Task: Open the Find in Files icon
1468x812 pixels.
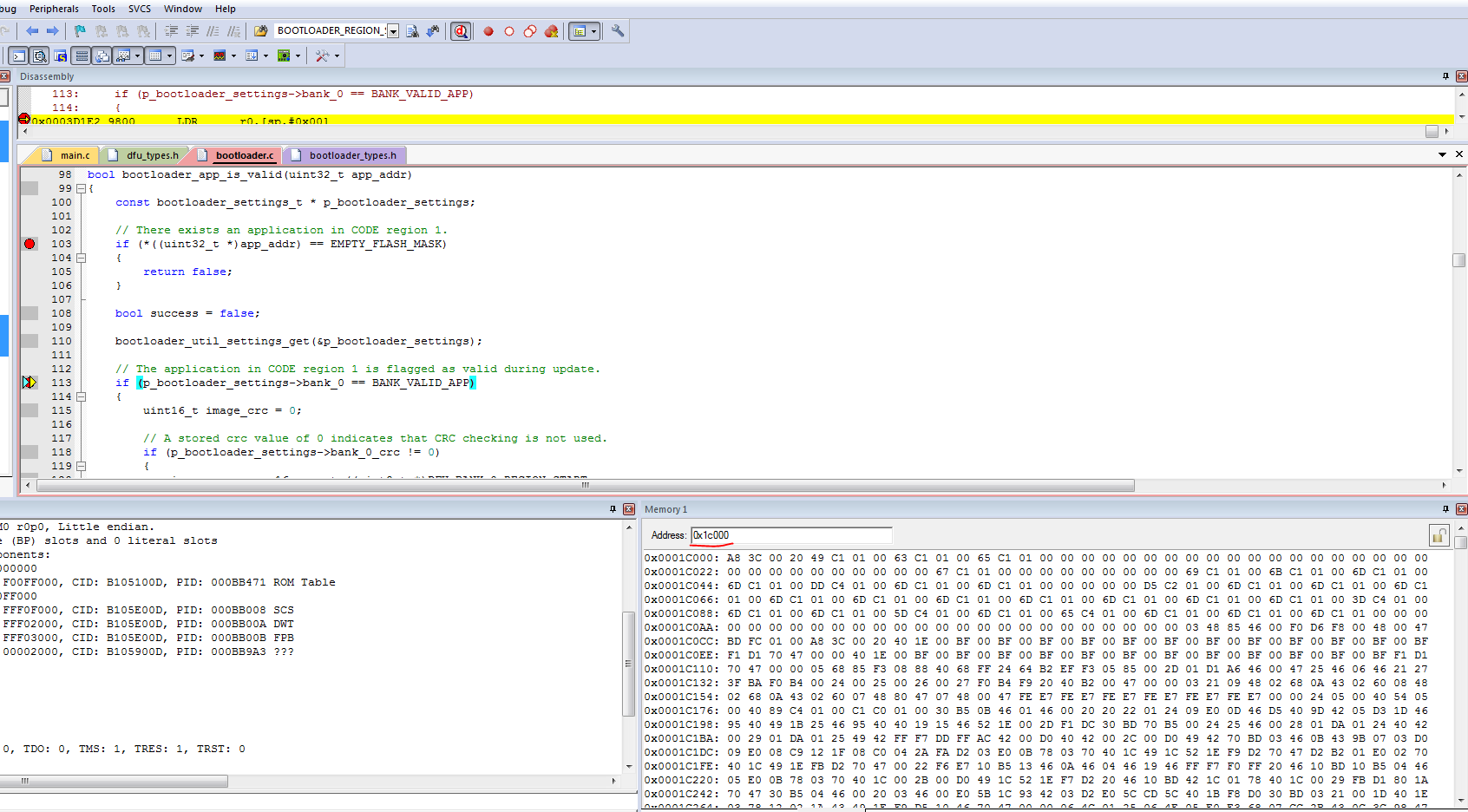Action: pos(260,31)
